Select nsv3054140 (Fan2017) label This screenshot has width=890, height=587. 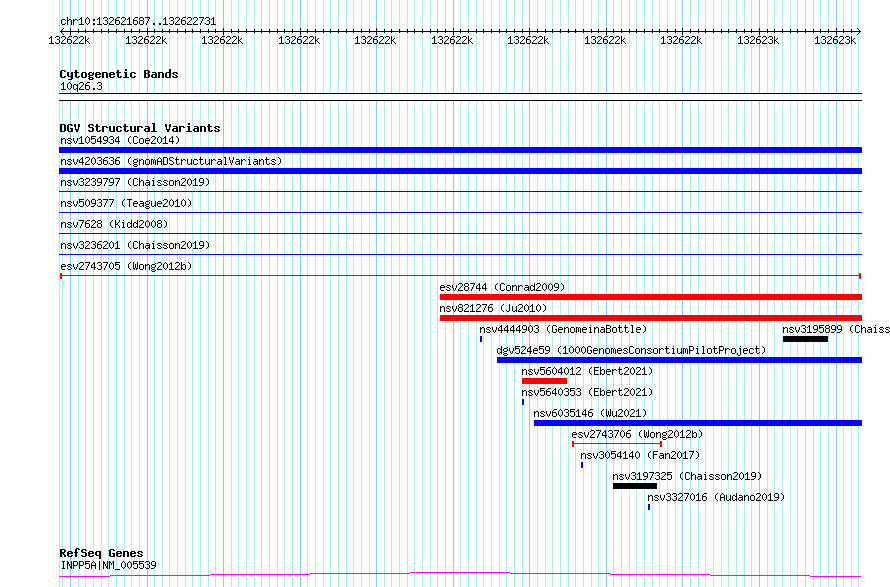point(640,455)
